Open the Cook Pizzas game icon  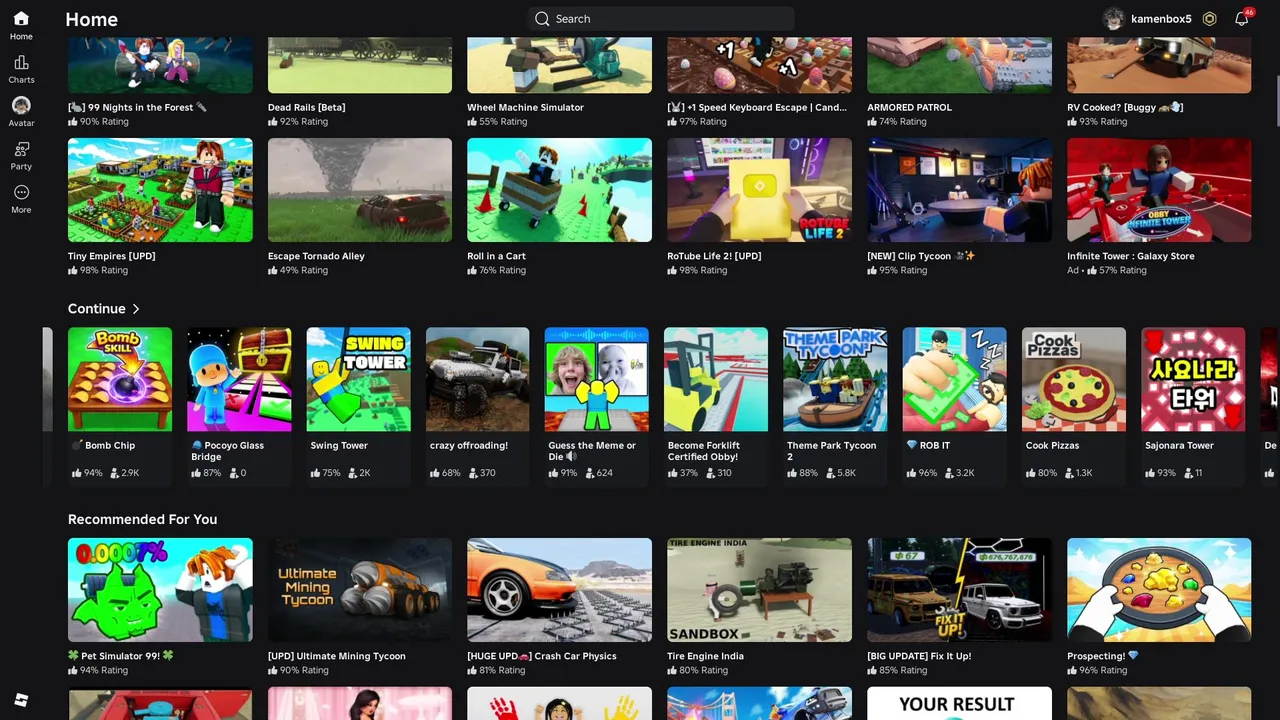[x=1074, y=379]
